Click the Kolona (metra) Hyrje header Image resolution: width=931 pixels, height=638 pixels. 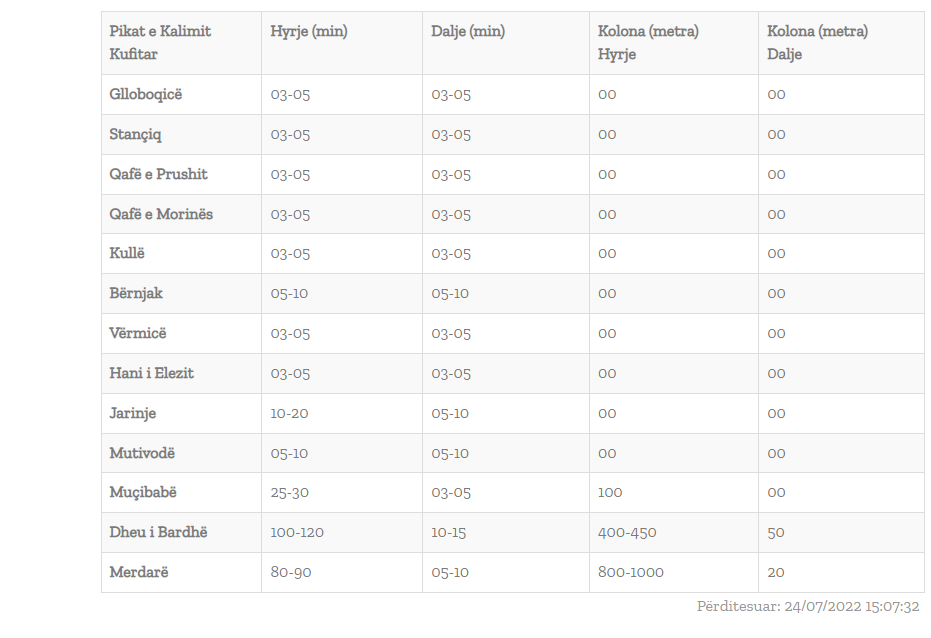[x=648, y=43]
